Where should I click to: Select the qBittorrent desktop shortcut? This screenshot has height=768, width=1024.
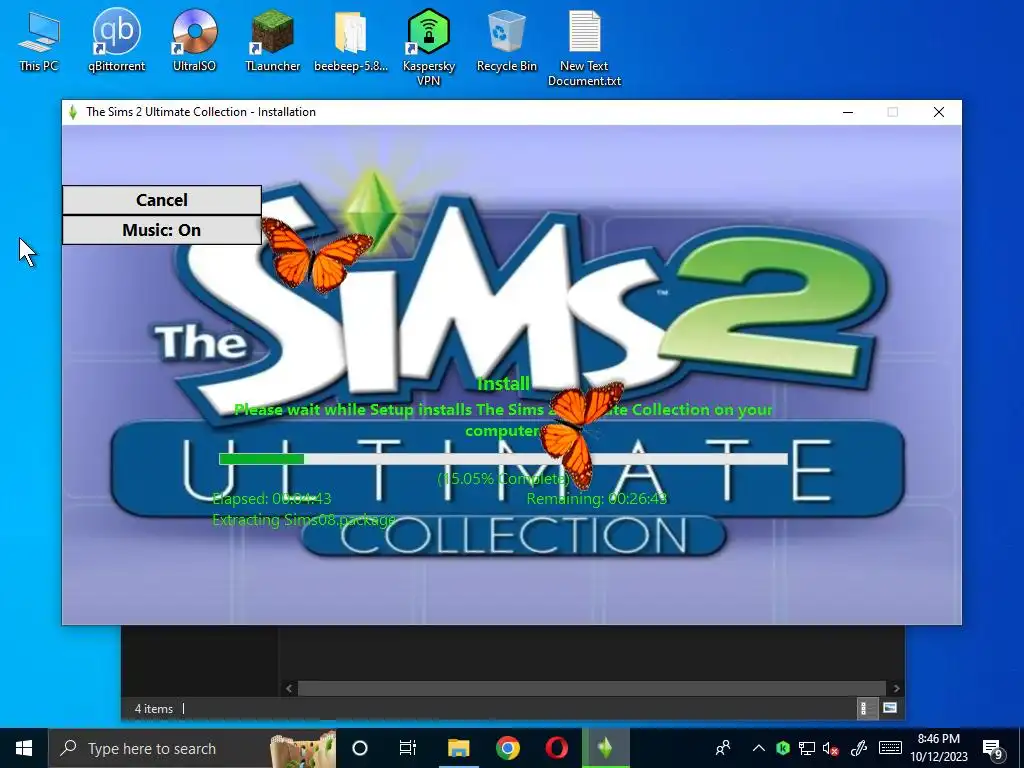[x=116, y=42]
